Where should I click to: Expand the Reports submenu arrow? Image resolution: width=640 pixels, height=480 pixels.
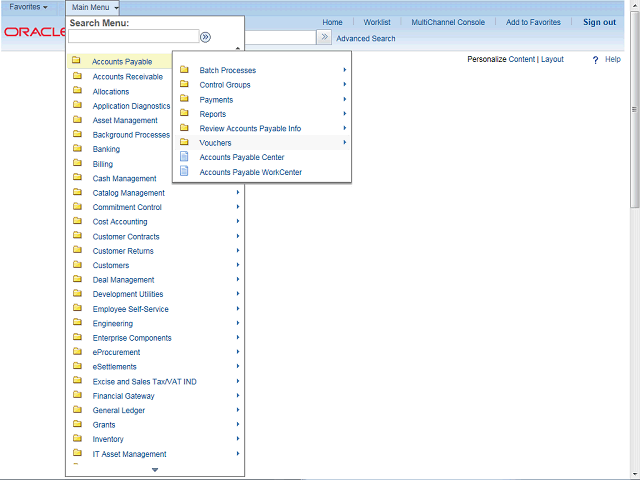[x=344, y=114]
